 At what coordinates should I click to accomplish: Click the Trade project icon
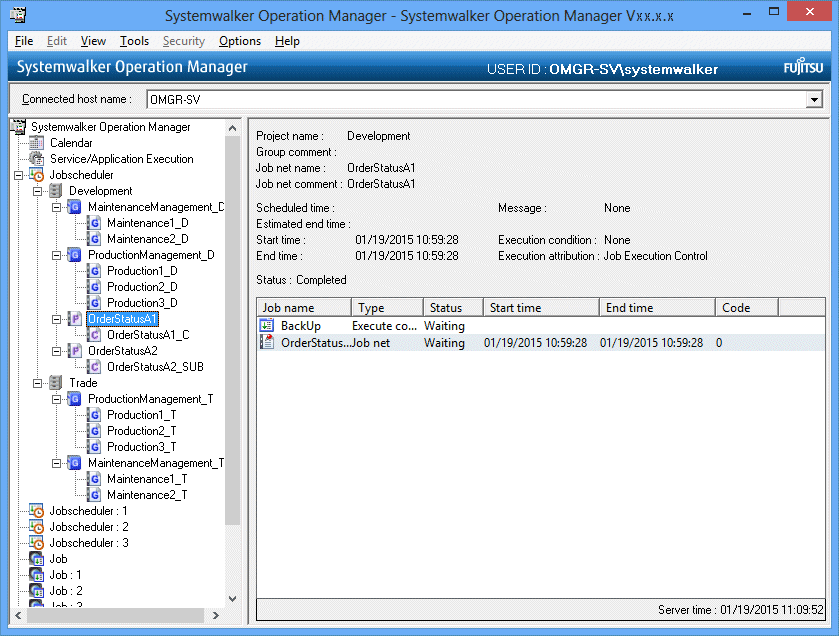56,383
